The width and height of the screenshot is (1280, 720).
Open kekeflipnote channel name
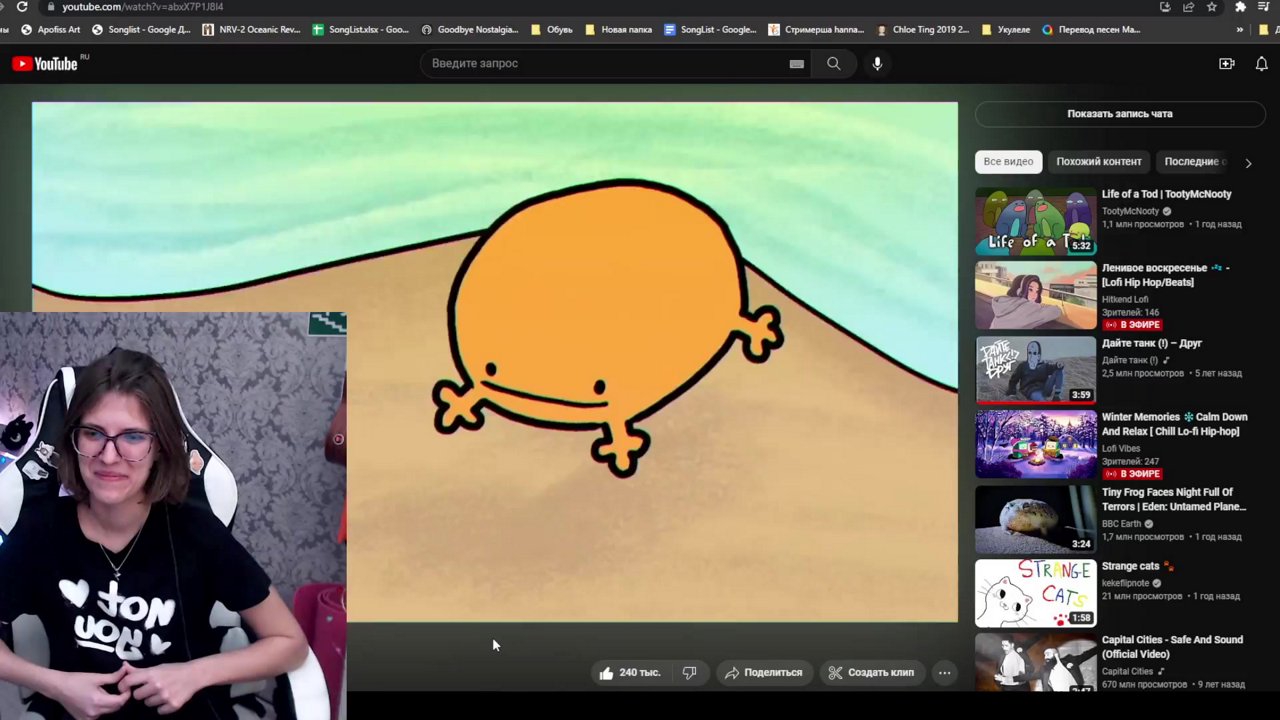point(1126,583)
